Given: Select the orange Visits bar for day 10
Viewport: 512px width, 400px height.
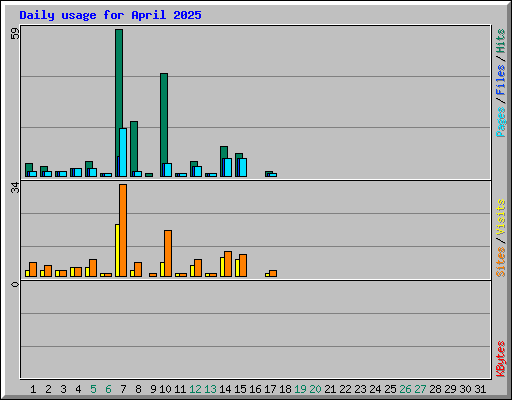Looking at the screenshot, I should point(168,253).
